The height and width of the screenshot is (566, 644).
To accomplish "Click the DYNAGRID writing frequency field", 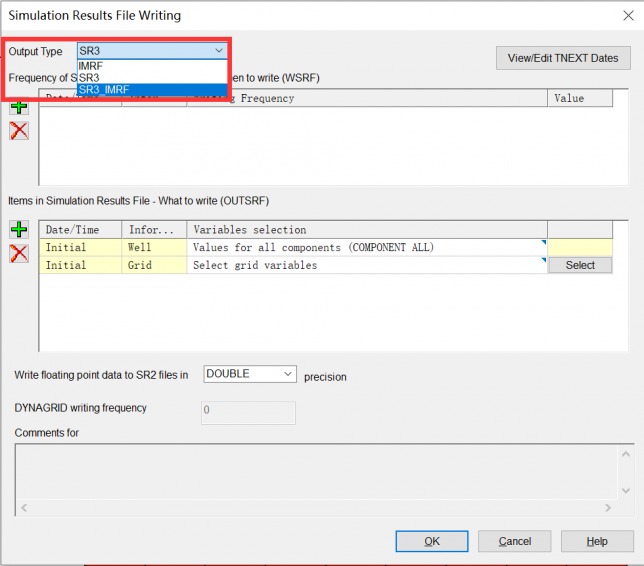I will pos(249,410).
